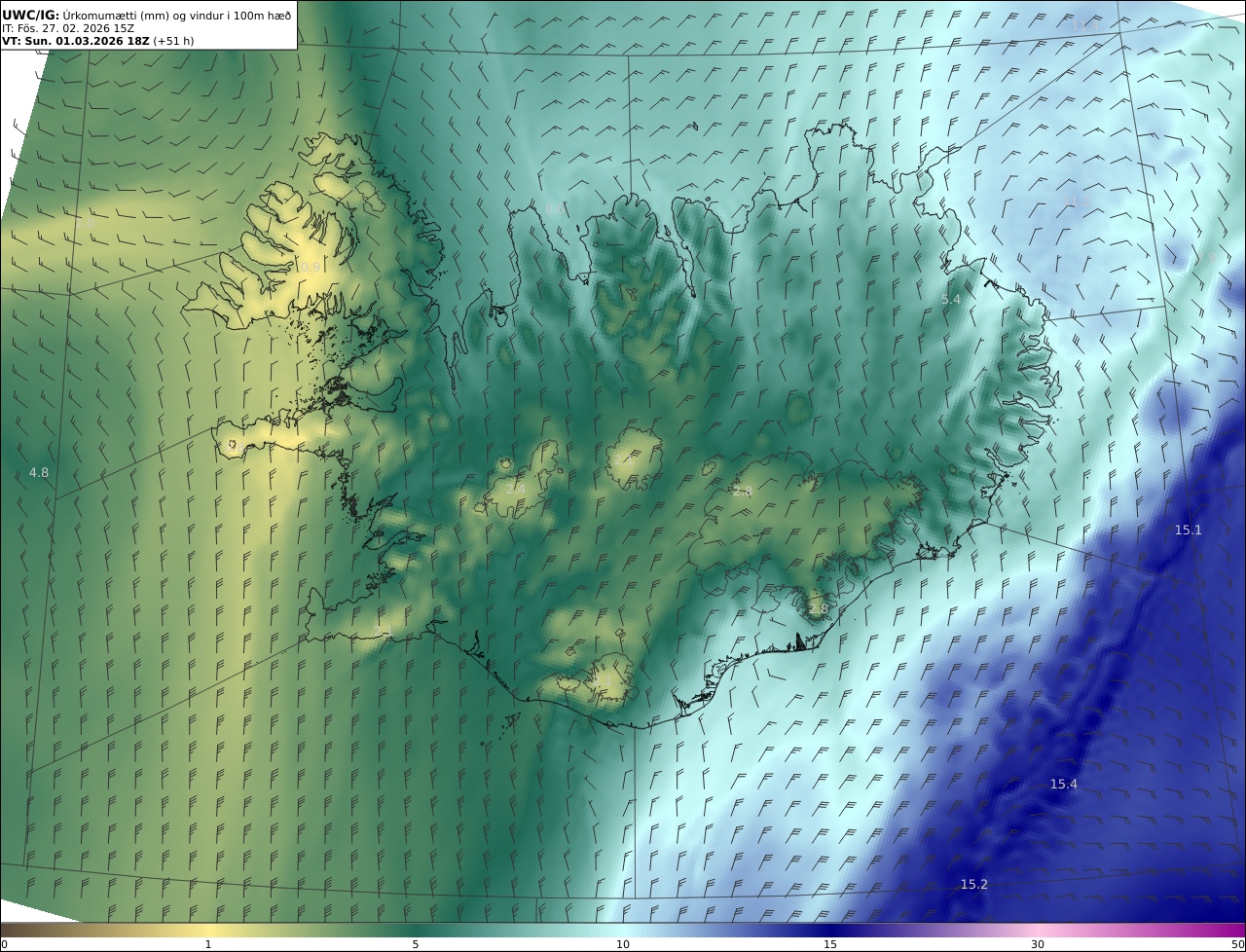Click the 4.8 value off the west coast
This screenshot has width=1246, height=952.
click(x=39, y=473)
